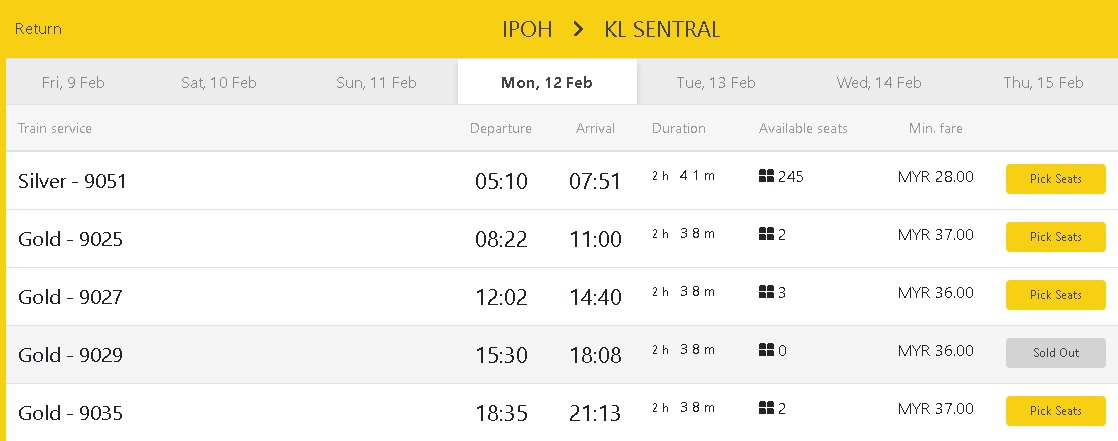Click the Return link

tap(38, 29)
